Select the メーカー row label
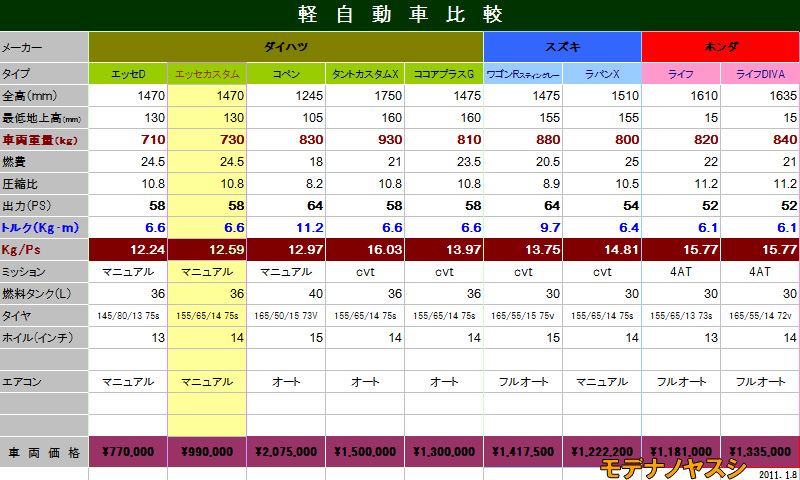Screen dimensions: 800x480 click(x=44, y=47)
